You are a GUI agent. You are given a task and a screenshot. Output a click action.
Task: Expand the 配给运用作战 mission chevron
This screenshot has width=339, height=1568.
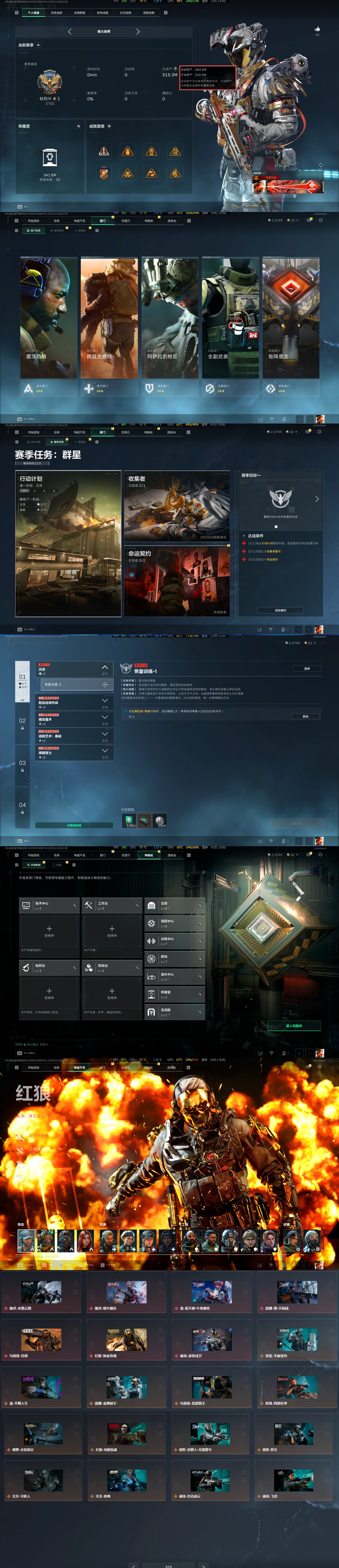click(x=105, y=701)
